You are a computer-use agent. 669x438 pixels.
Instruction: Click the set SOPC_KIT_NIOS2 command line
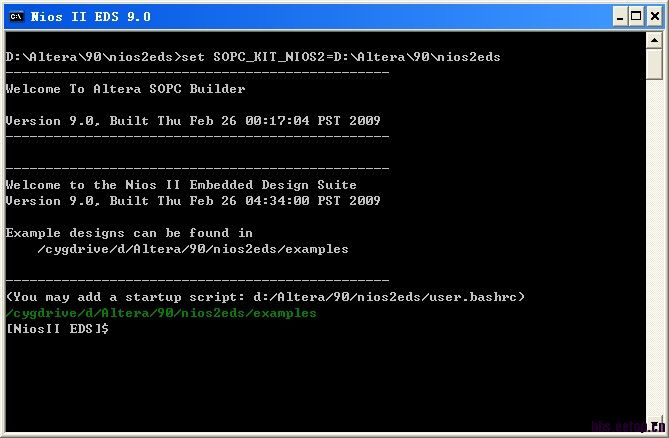253,57
